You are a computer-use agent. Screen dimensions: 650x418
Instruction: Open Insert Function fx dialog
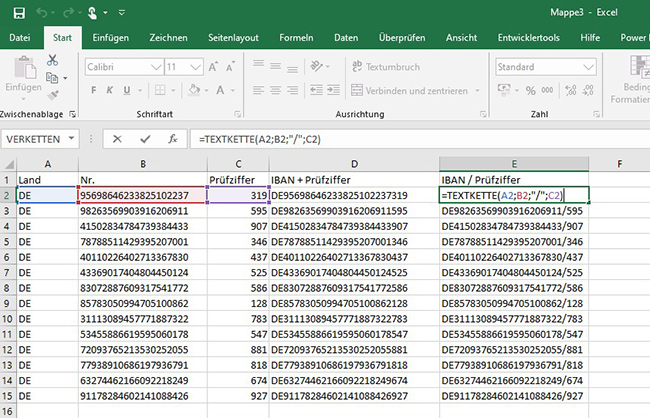pos(173,139)
